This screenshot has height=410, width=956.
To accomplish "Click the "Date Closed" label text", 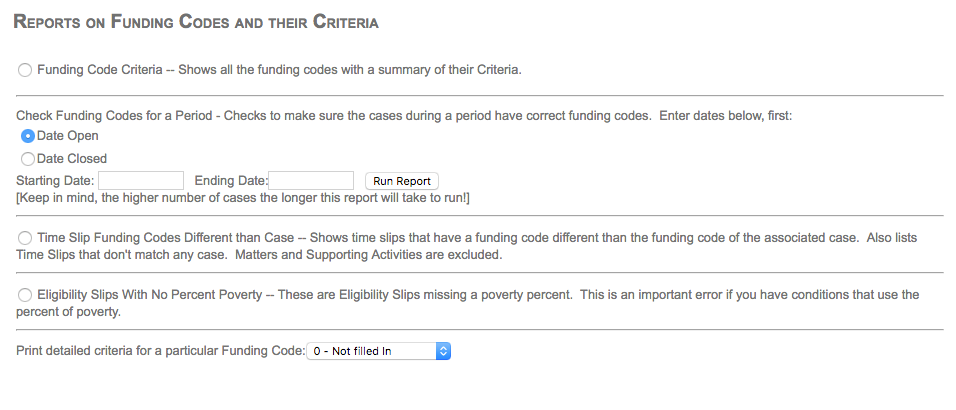I will 72,158.
